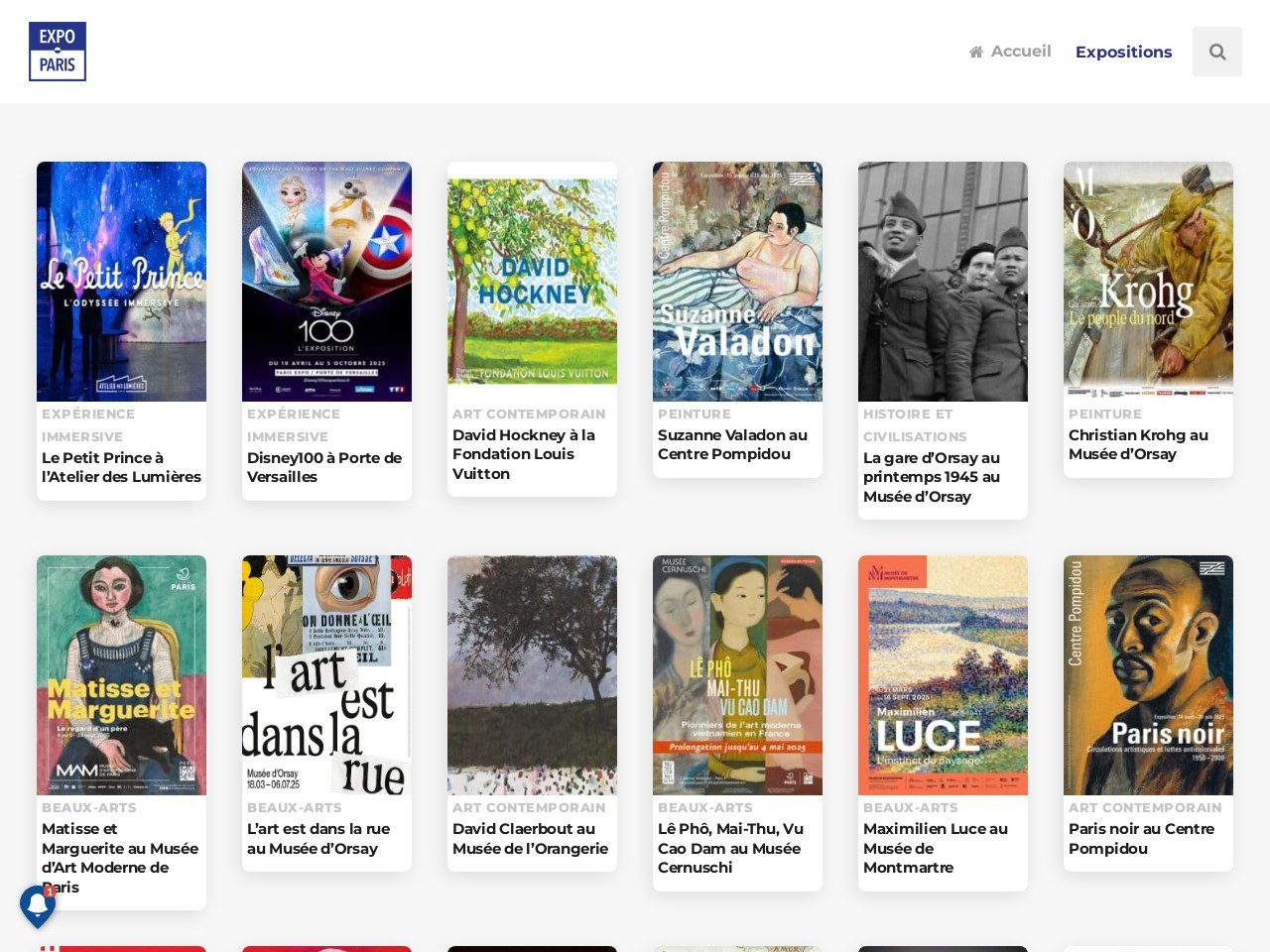
Task: Click 'Expérience immersive' label under Disney100
Action: 294,425
